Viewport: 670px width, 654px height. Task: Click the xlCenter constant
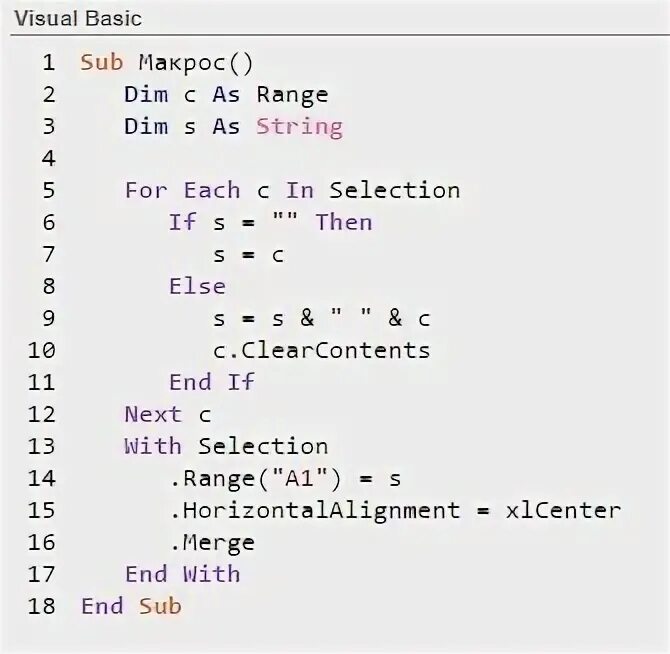pyautogui.click(x=563, y=511)
